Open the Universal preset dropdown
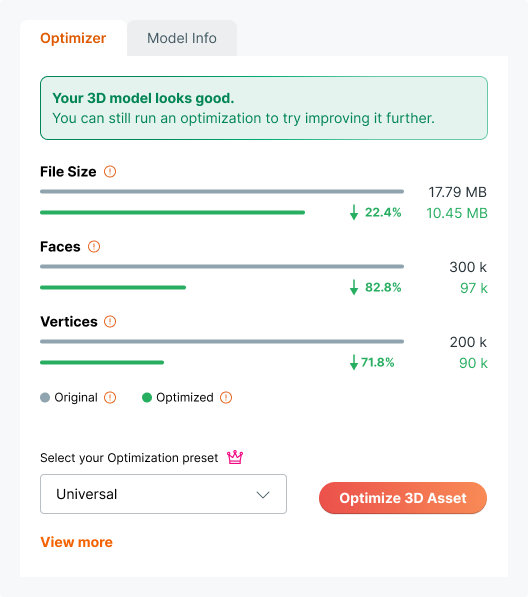 tap(163, 494)
